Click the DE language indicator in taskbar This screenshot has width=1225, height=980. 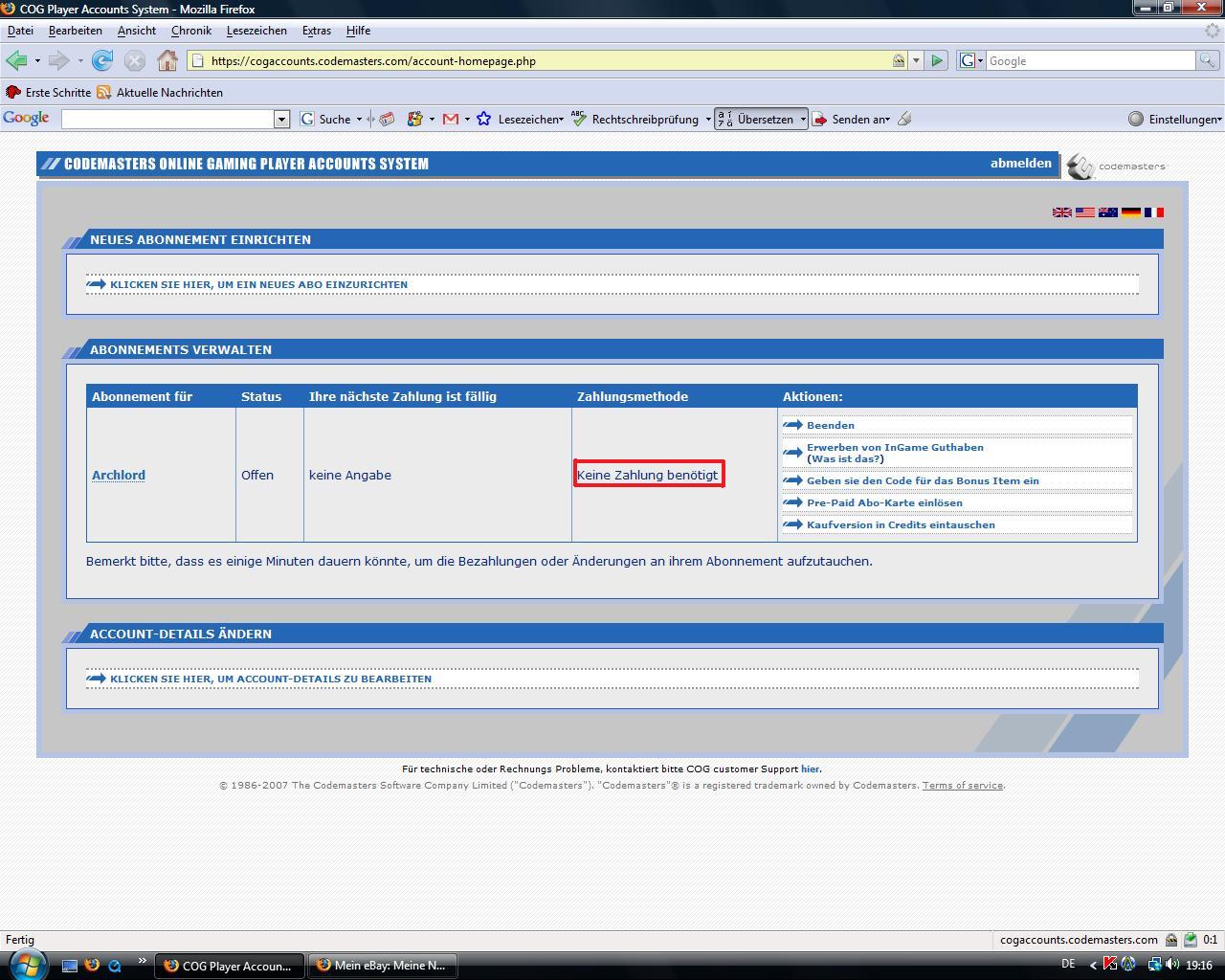pyautogui.click(x=1068, y=964)
